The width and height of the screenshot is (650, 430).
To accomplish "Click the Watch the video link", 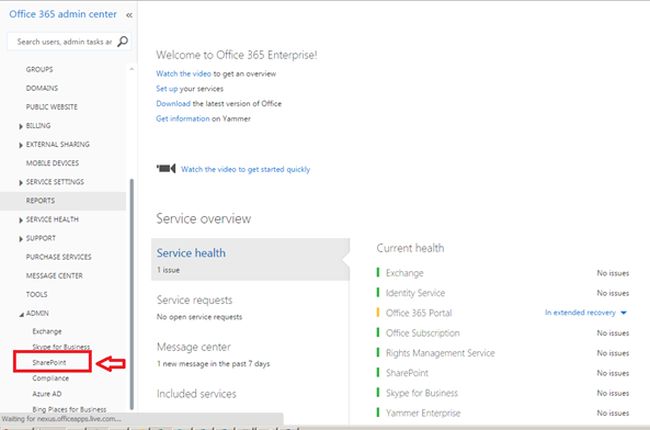I will click(x=183, y=73).
